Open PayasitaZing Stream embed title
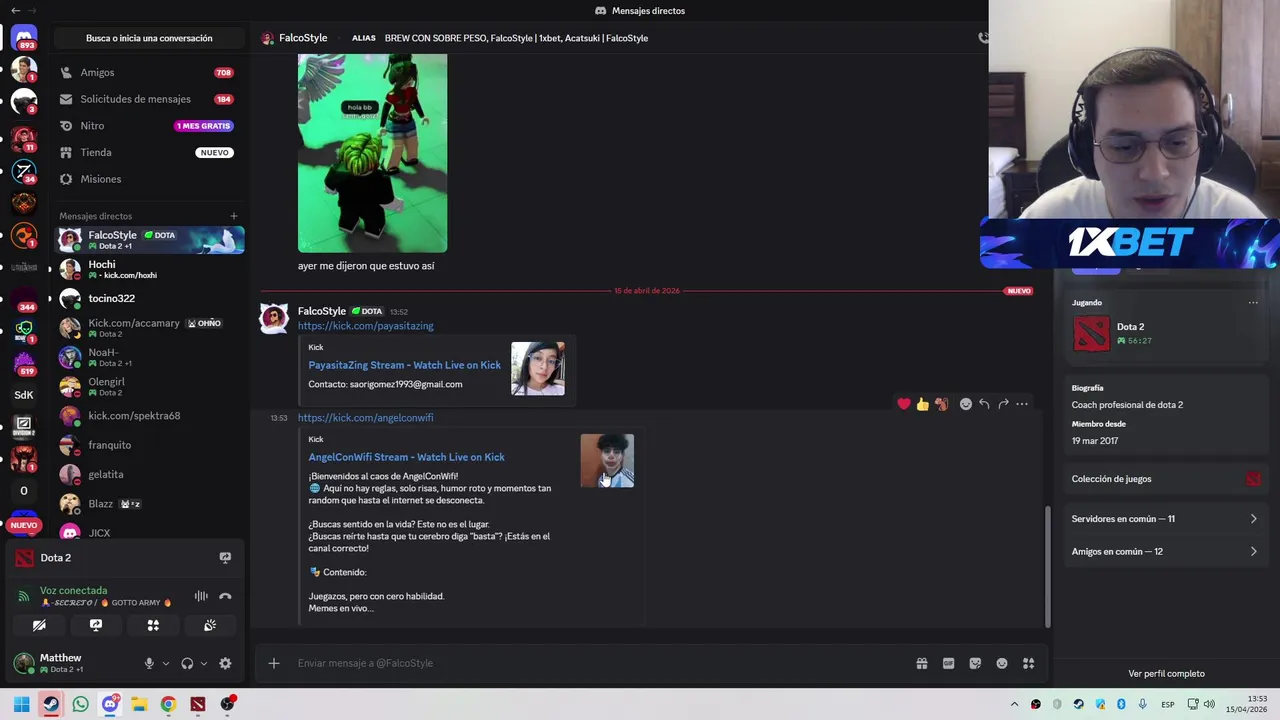The width and height of the screenshot is (1280, 720). (x=404, y=365)
